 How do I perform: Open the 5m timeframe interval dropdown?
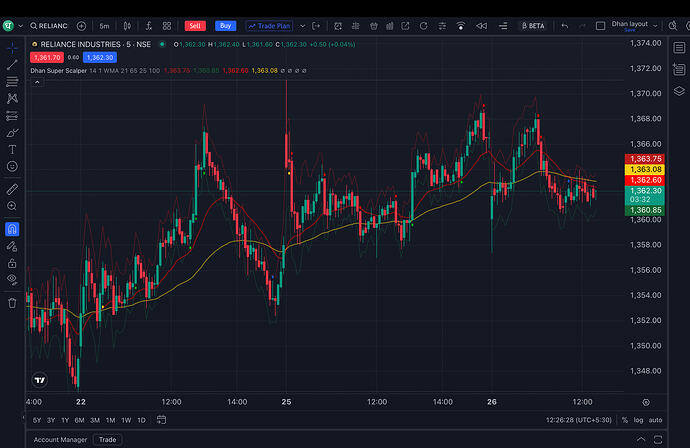tap(104, 26)
